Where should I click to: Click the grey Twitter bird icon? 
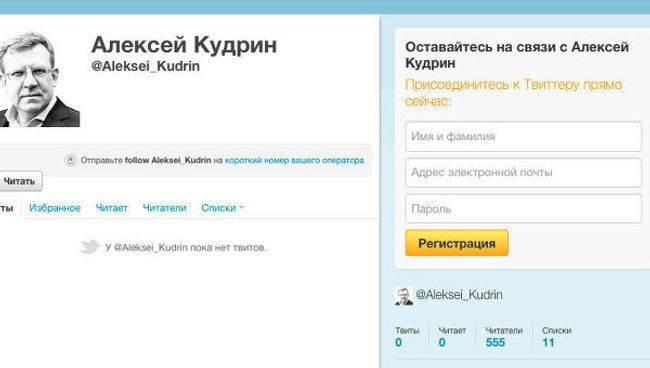click(90, 247)
